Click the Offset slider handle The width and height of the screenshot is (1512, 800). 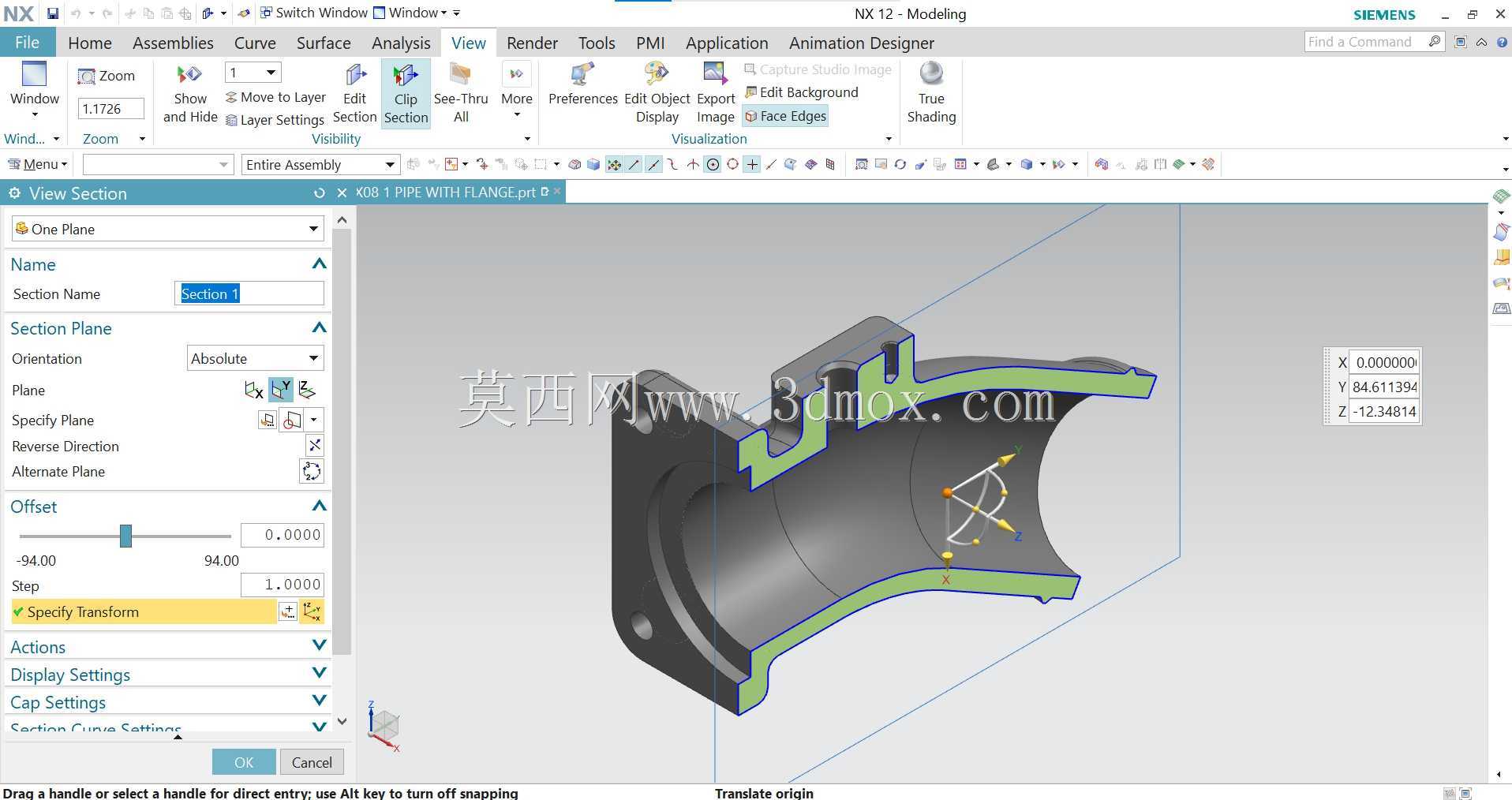point(125,536)
